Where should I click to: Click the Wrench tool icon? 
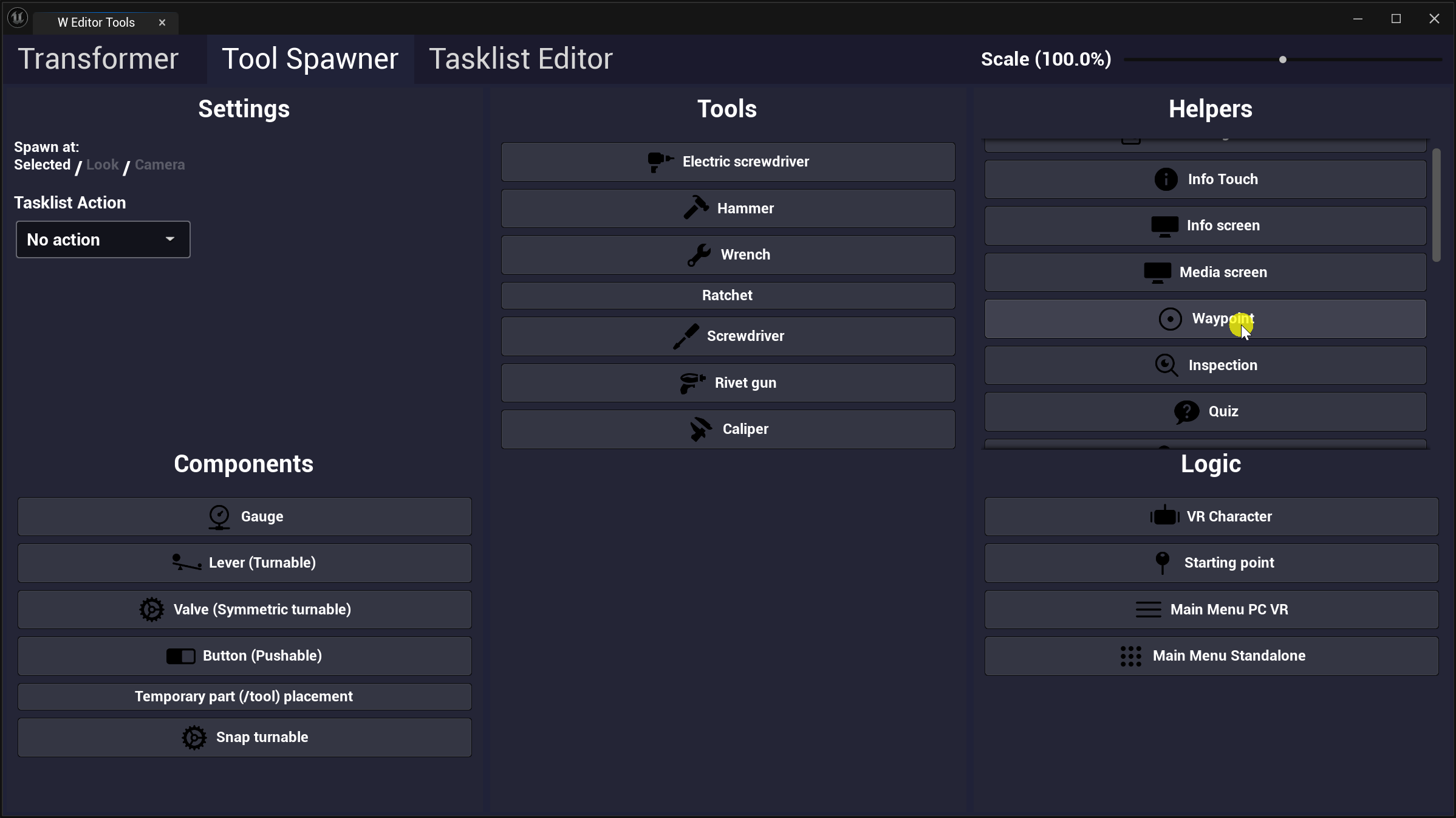click(x=699, y=255)
